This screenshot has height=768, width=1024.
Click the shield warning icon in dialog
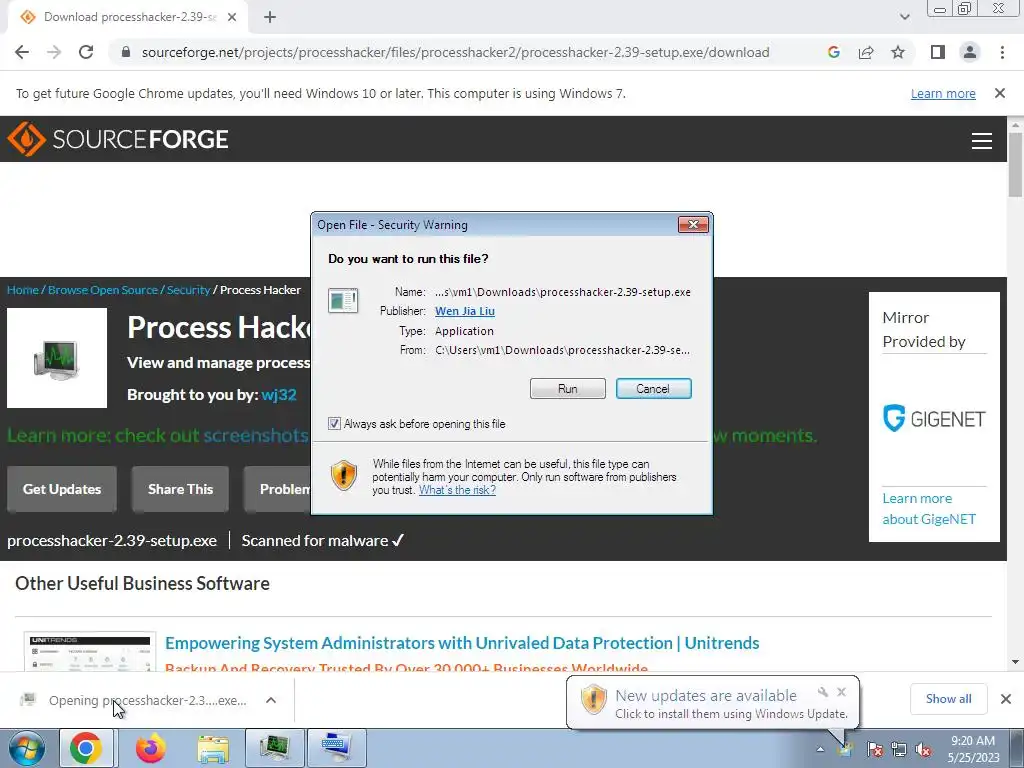[x=344, y=475]
